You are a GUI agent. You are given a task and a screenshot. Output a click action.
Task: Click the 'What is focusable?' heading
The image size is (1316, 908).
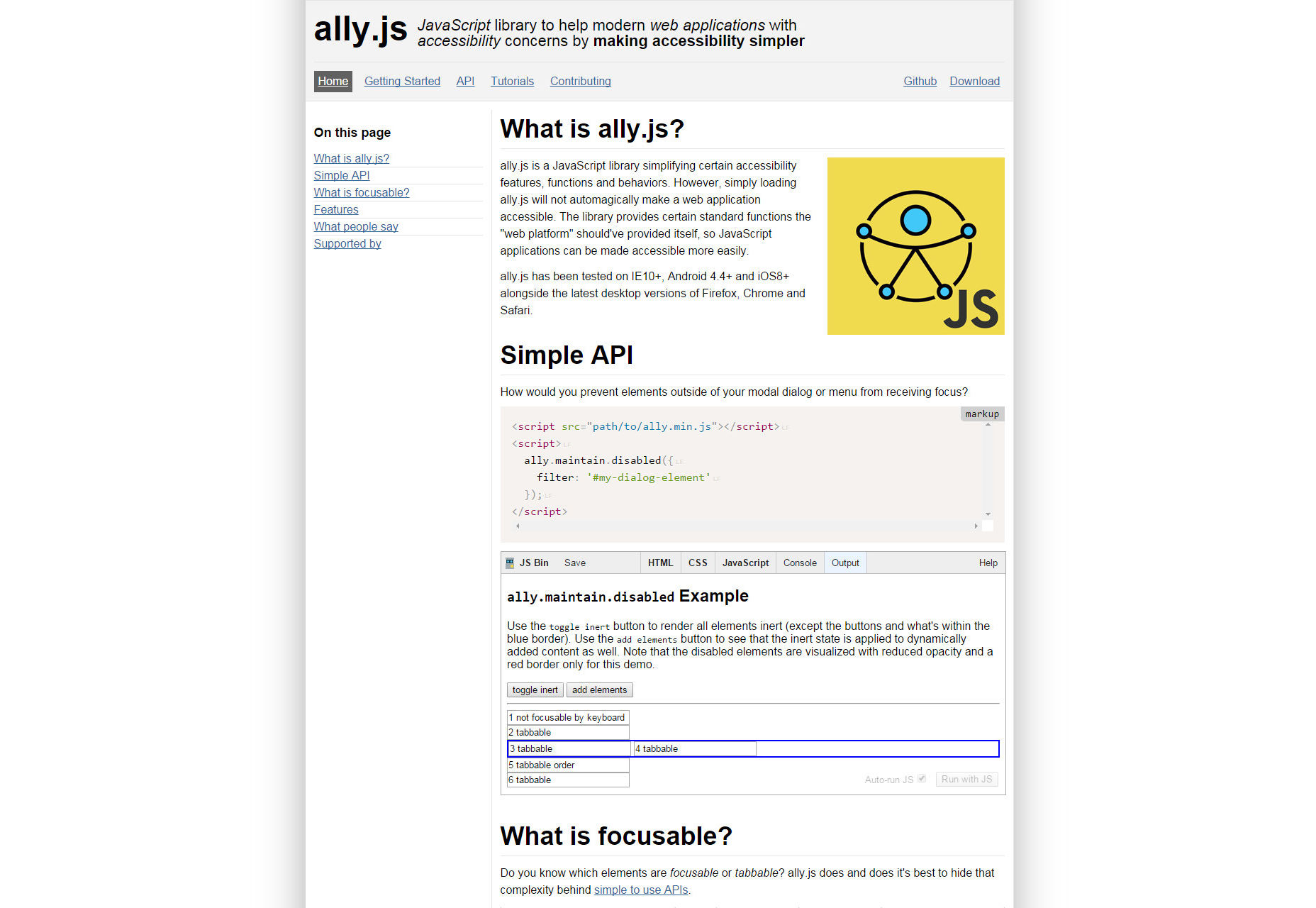click(x=616, y=836)
